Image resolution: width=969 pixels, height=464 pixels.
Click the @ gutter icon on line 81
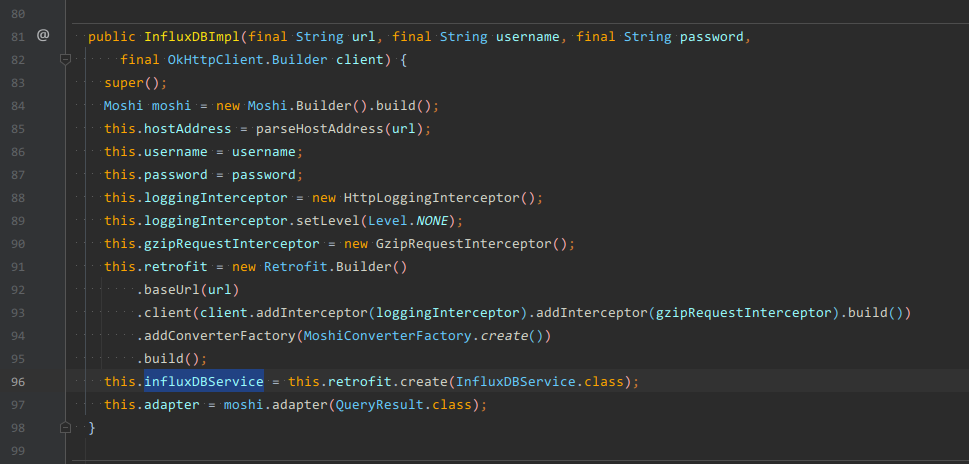(x=43, y=36)
